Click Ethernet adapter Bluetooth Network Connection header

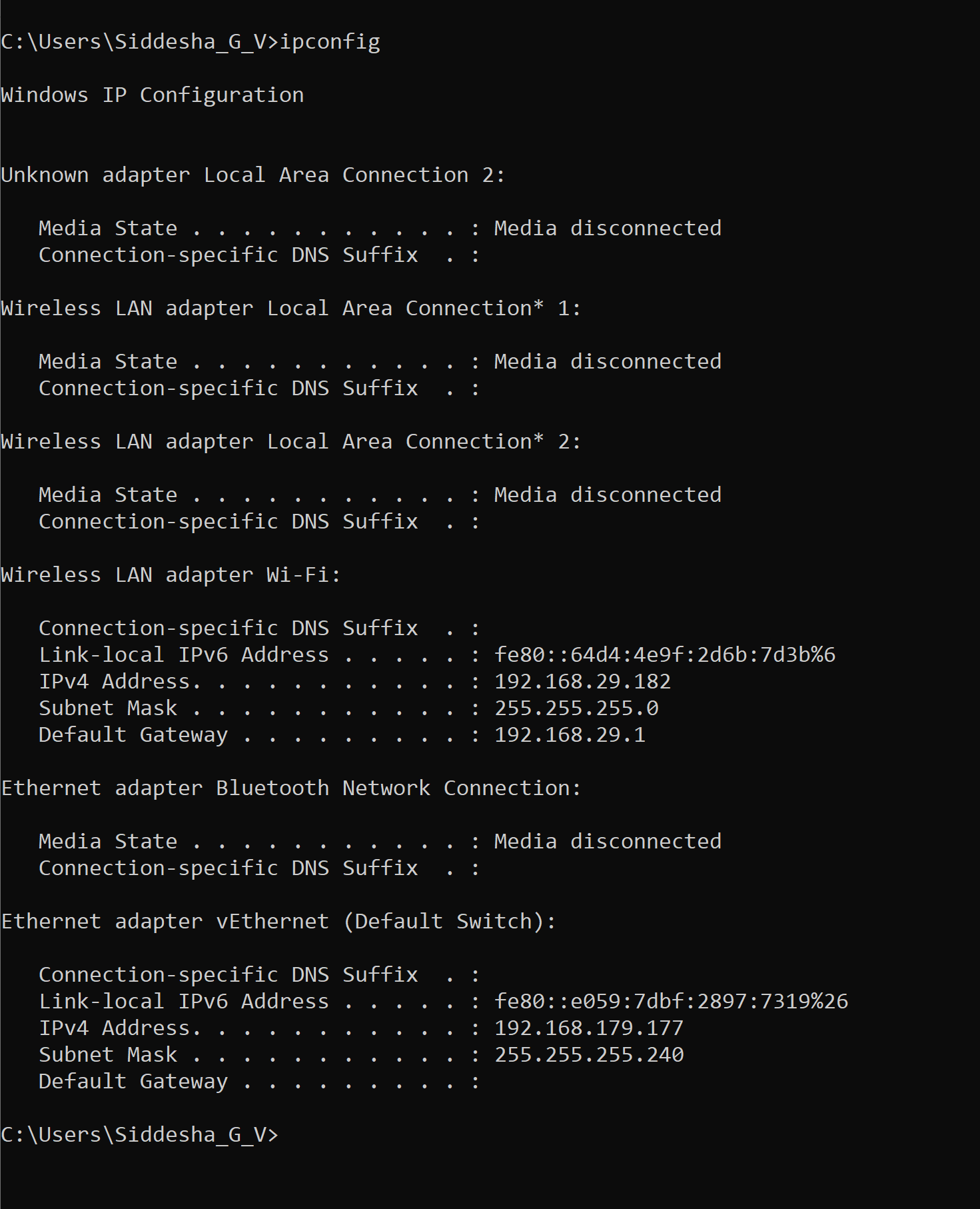coord(291,788)
